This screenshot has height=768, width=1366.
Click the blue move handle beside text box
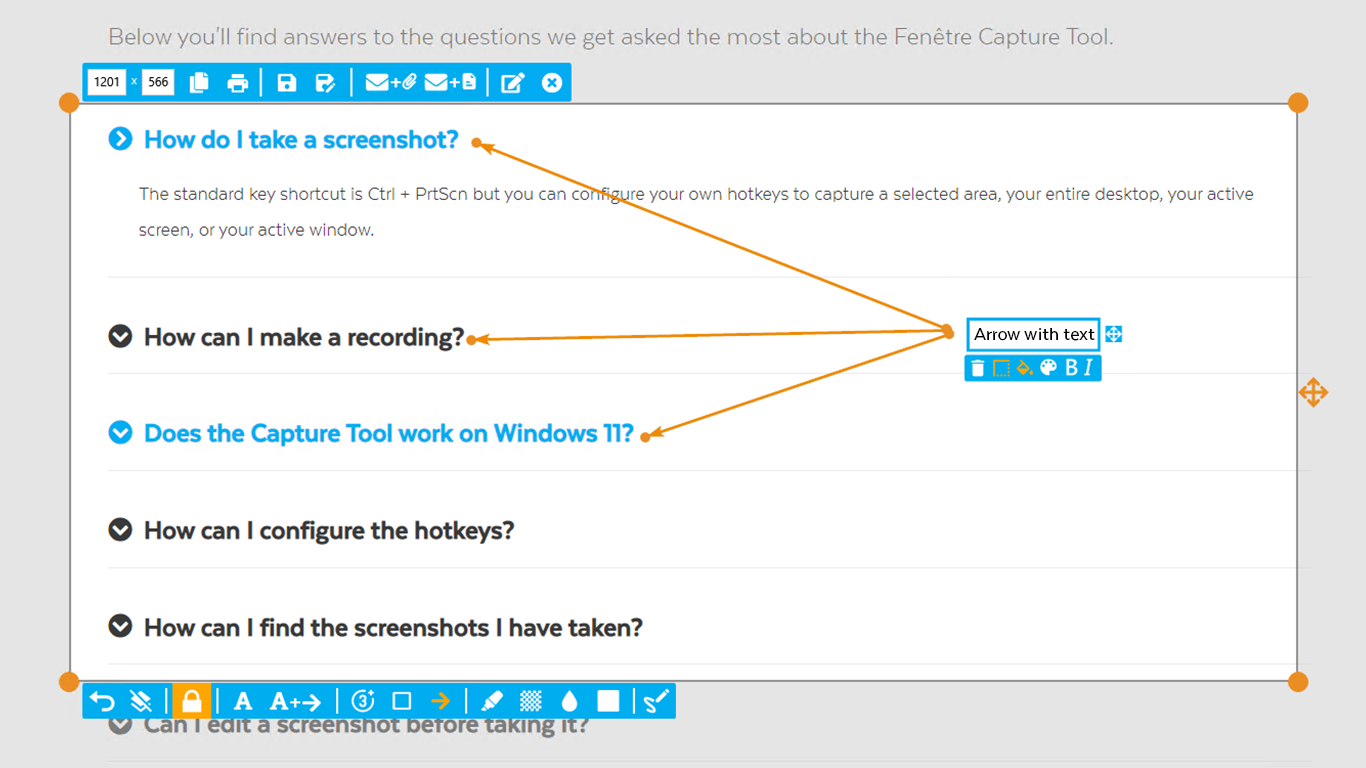coord(1114,334)
